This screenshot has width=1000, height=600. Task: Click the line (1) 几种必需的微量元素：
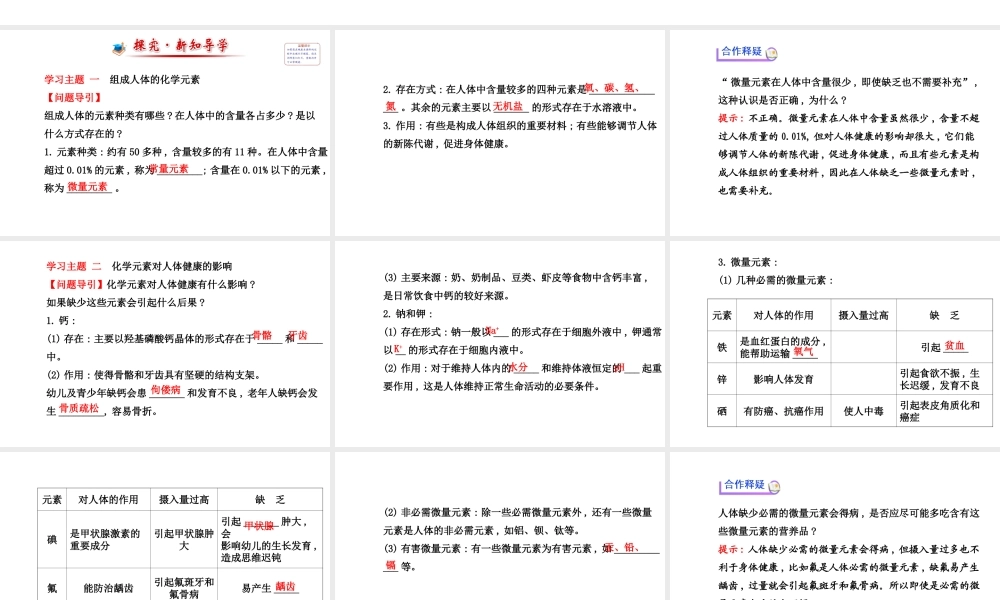(x=776, y=280)
